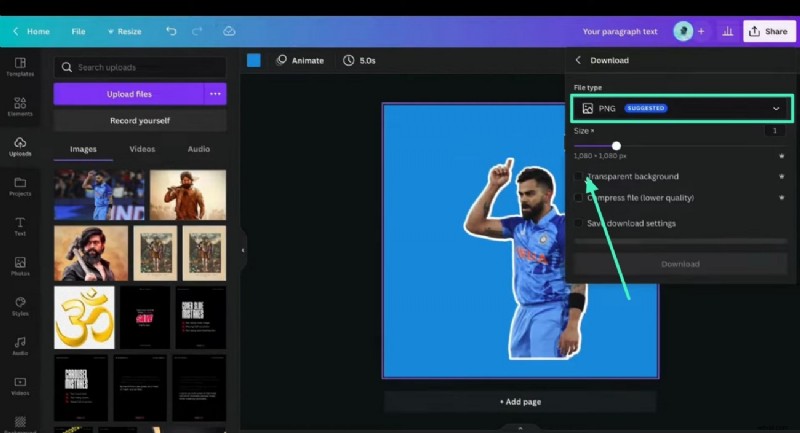Go to Home

tap(32, 32)
